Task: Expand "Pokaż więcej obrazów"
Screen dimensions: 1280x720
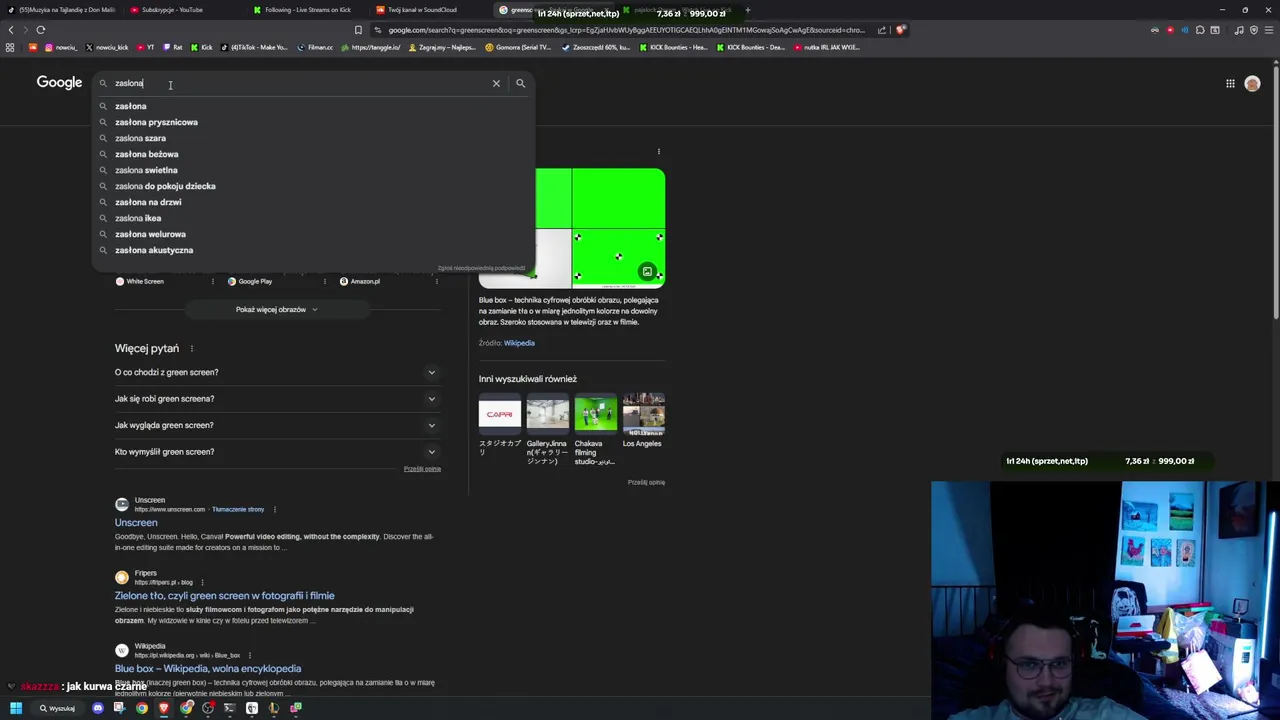Action: tap(277, 310)
